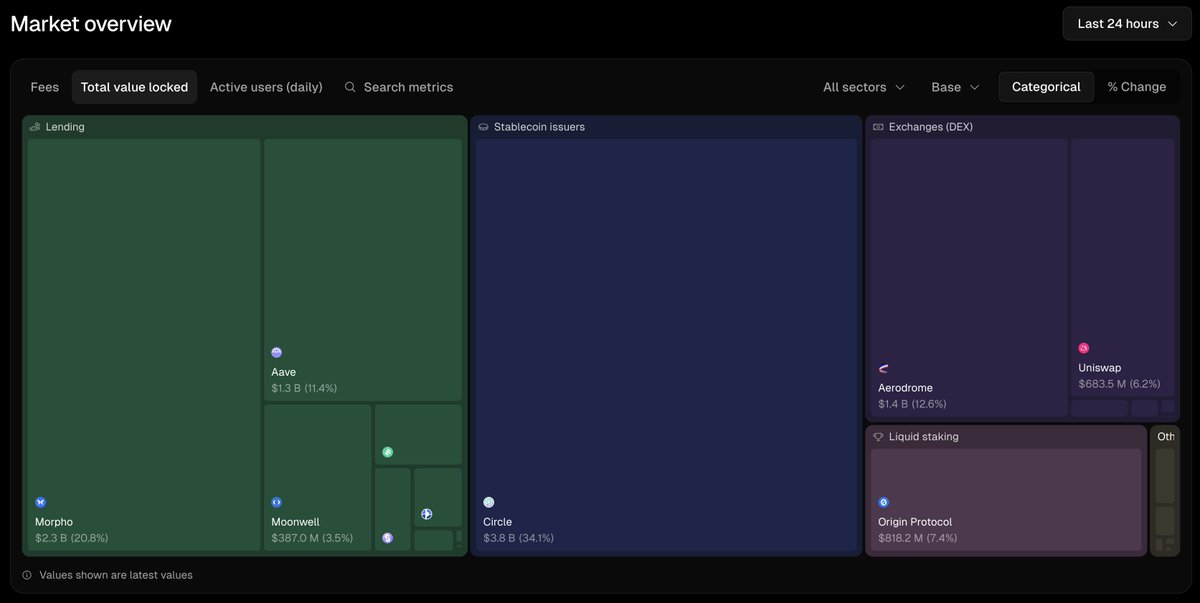Open the Uniswap treemap tile

click(1123, 268)
